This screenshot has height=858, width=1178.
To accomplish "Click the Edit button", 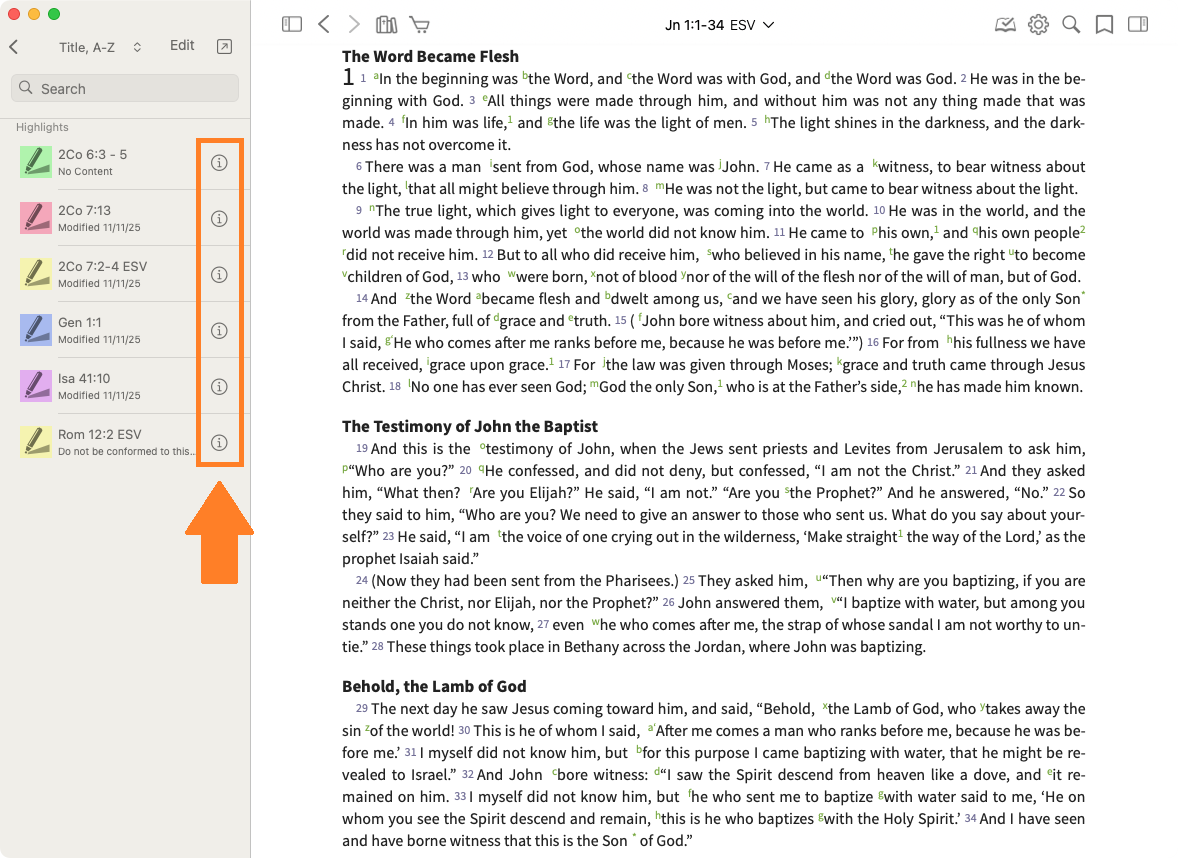I will (x=182, y=46).
